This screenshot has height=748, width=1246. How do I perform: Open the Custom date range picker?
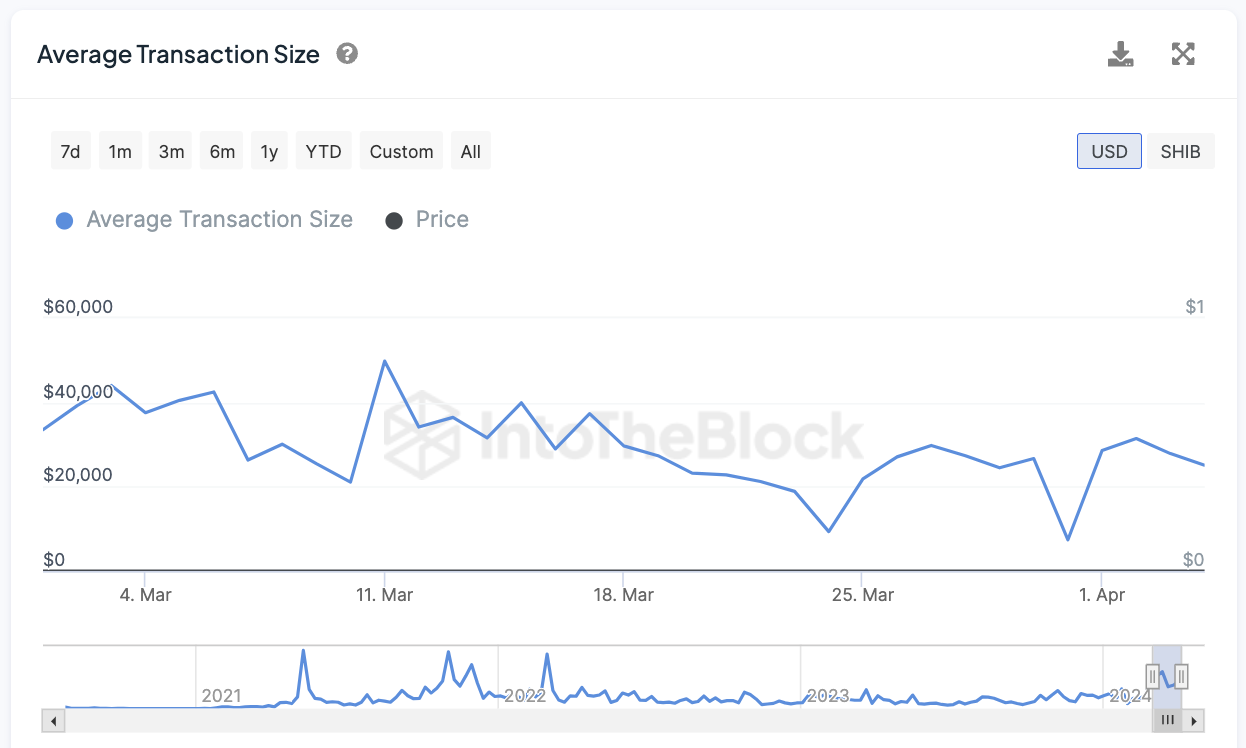(401, 152)
